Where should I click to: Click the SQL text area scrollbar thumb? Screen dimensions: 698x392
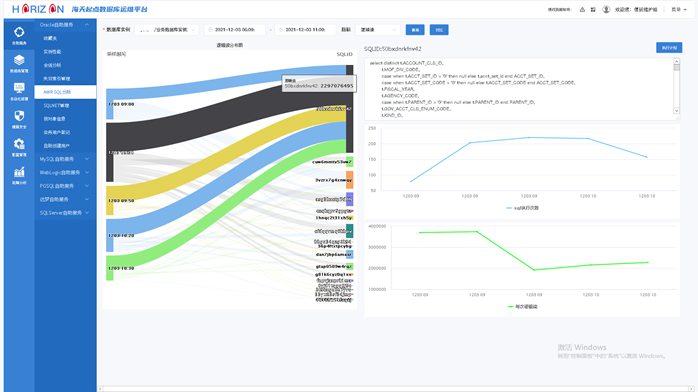point(677,68)
